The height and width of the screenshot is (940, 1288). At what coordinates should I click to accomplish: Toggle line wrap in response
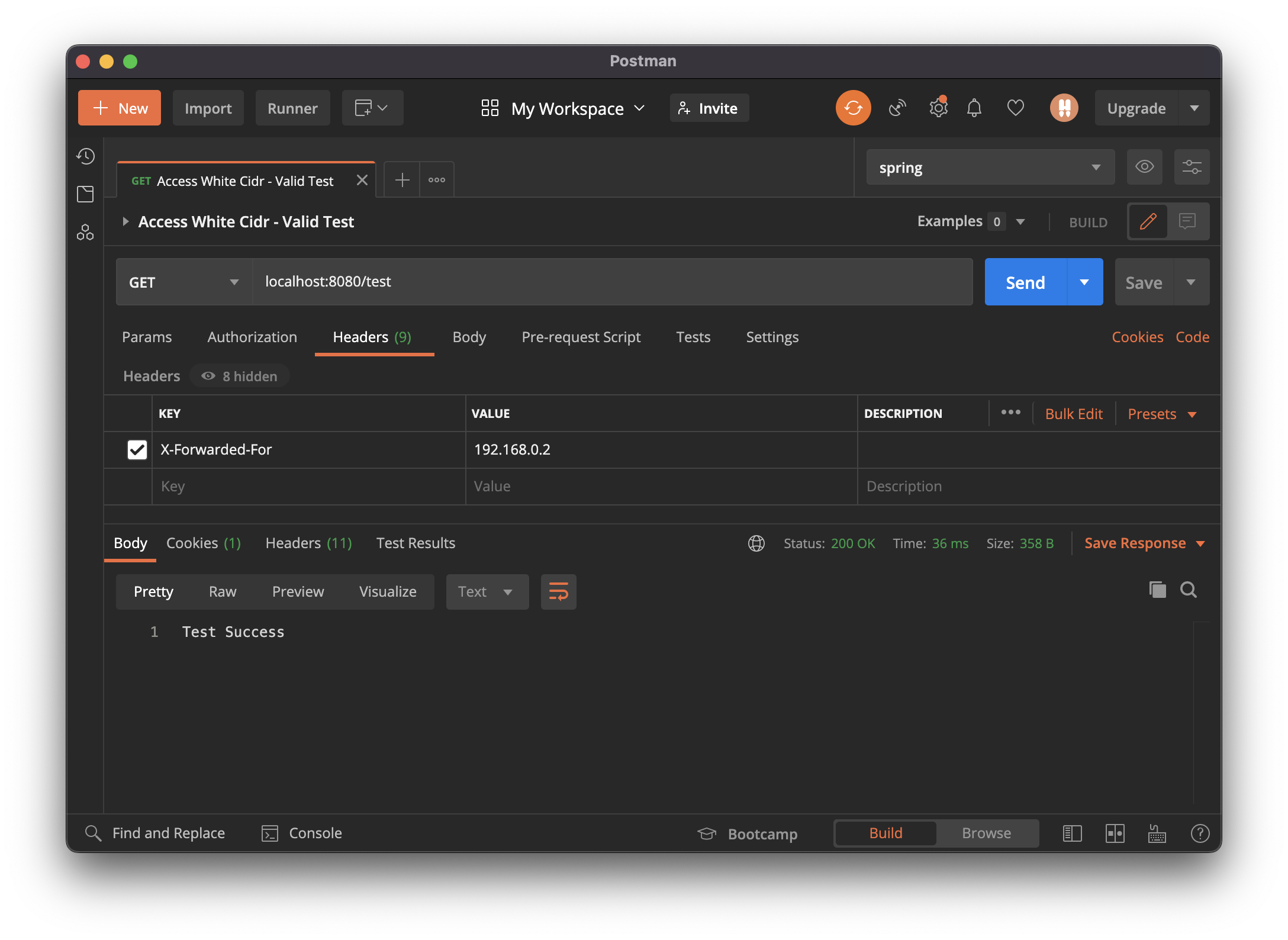[x=558, y=592]
